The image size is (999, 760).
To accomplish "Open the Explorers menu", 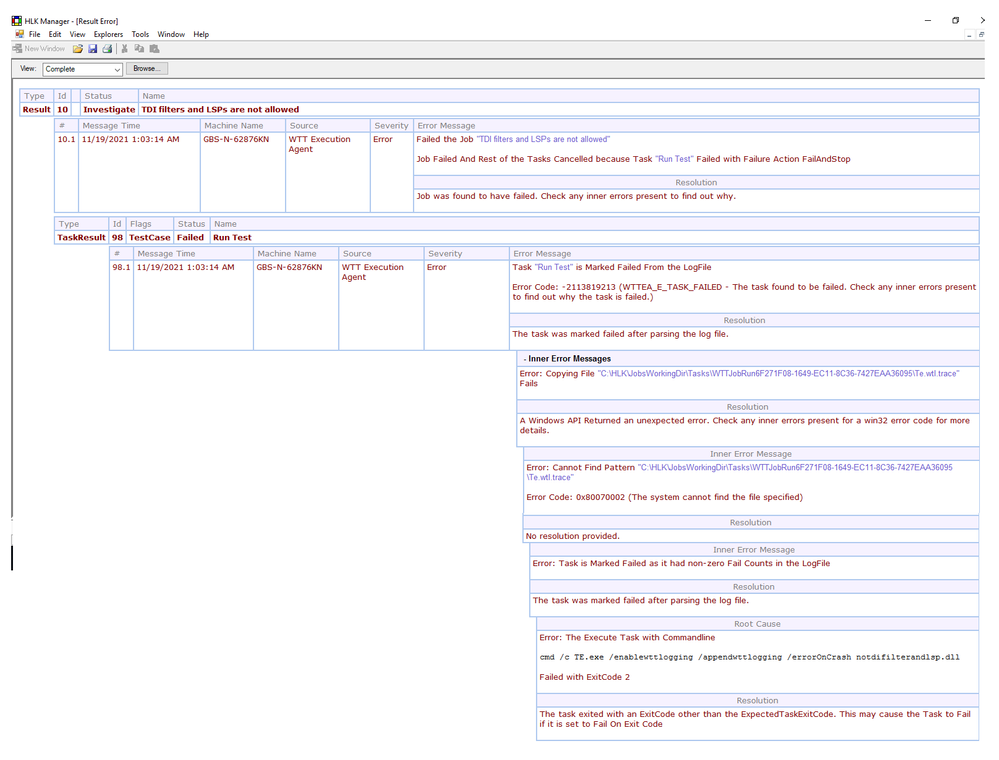I will click(x=108, y=34).
